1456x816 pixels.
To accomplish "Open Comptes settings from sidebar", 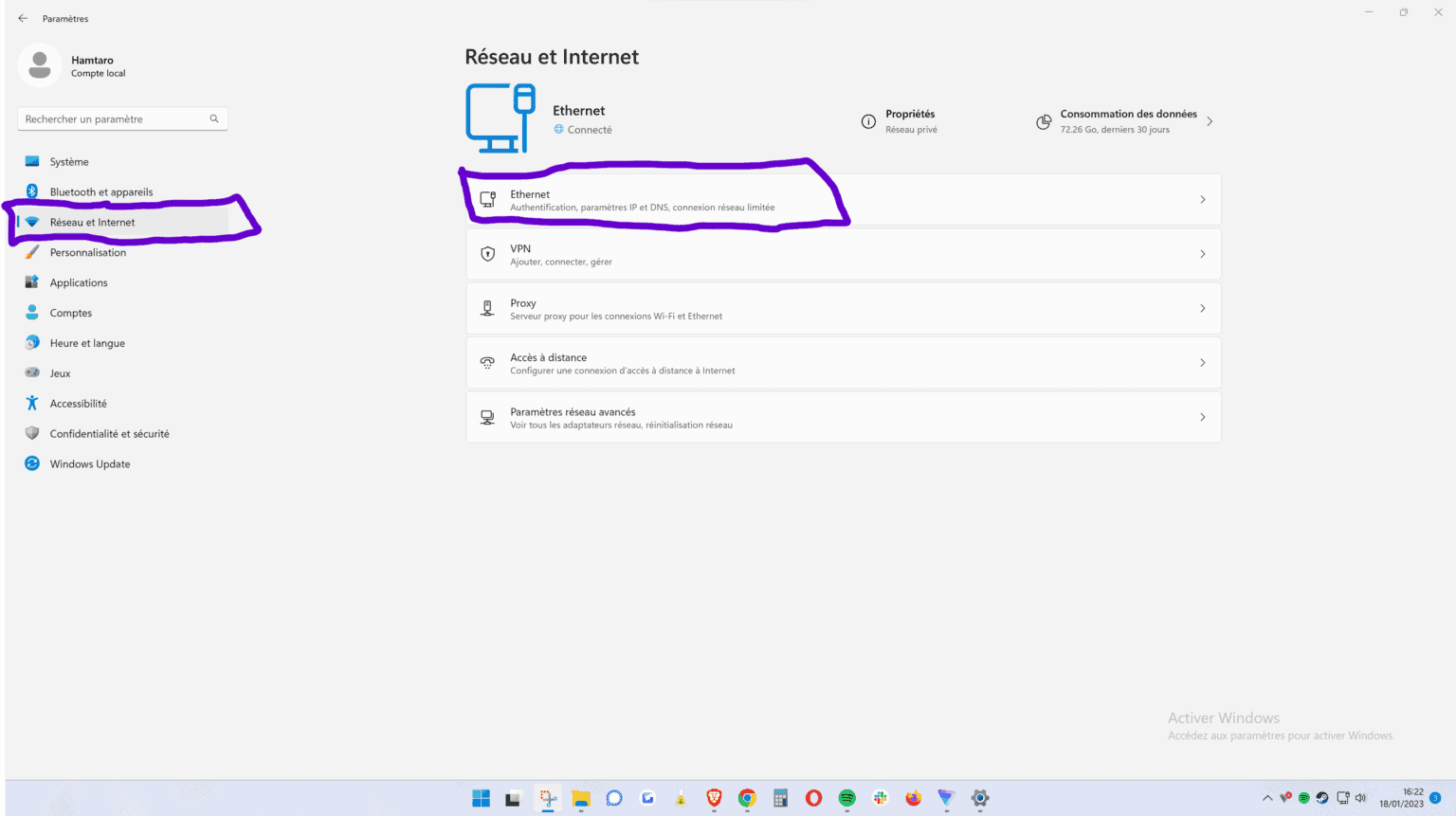I will [69, 313].
